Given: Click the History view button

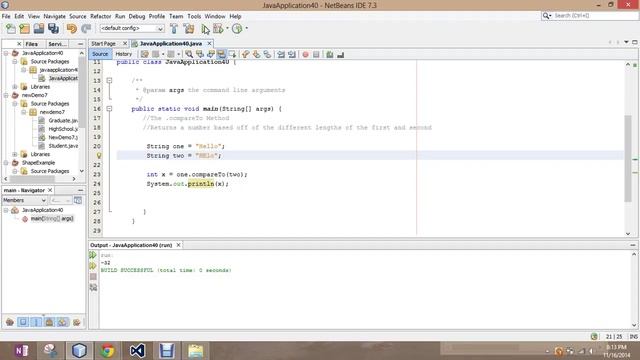Looking at the screenshot, I should pyautogui.click(x=123, y=54).
